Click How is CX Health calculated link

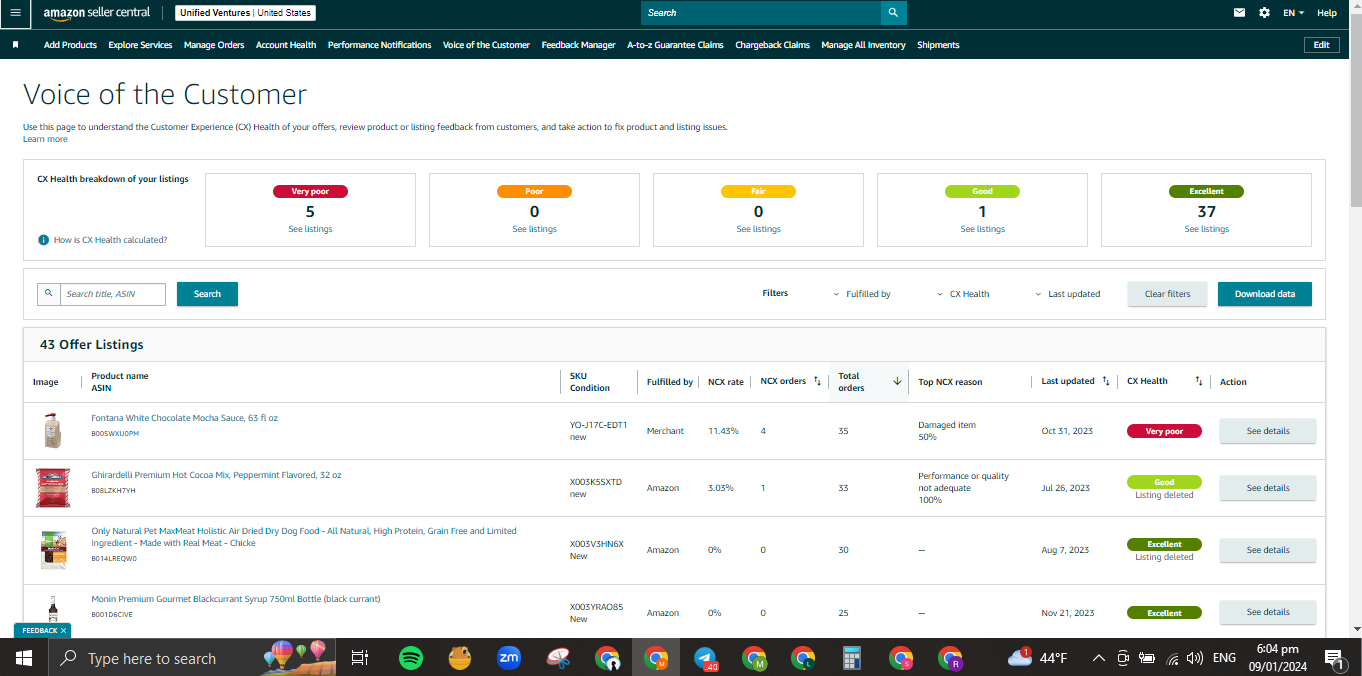coord(110,240)
